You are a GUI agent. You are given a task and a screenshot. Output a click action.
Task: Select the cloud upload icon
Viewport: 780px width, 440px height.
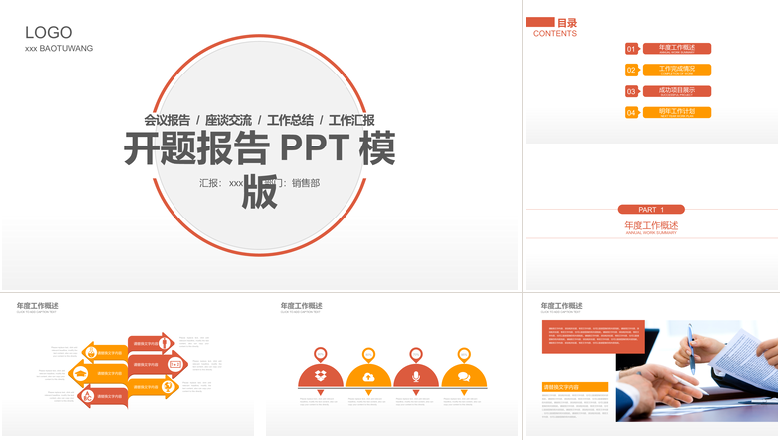(368, 377)
